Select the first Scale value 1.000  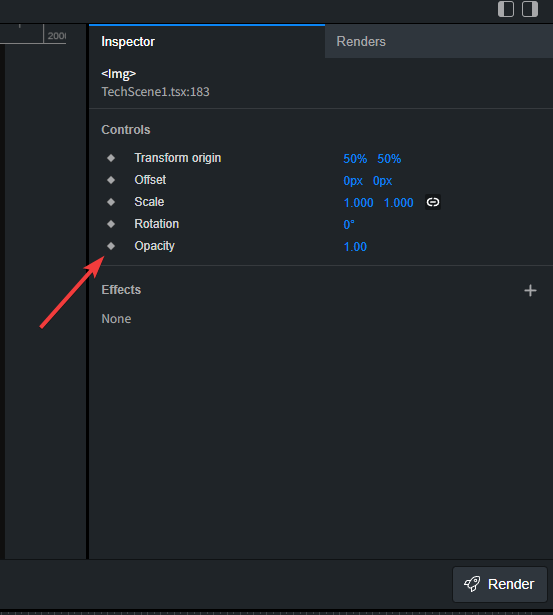[x=358, y=203]
